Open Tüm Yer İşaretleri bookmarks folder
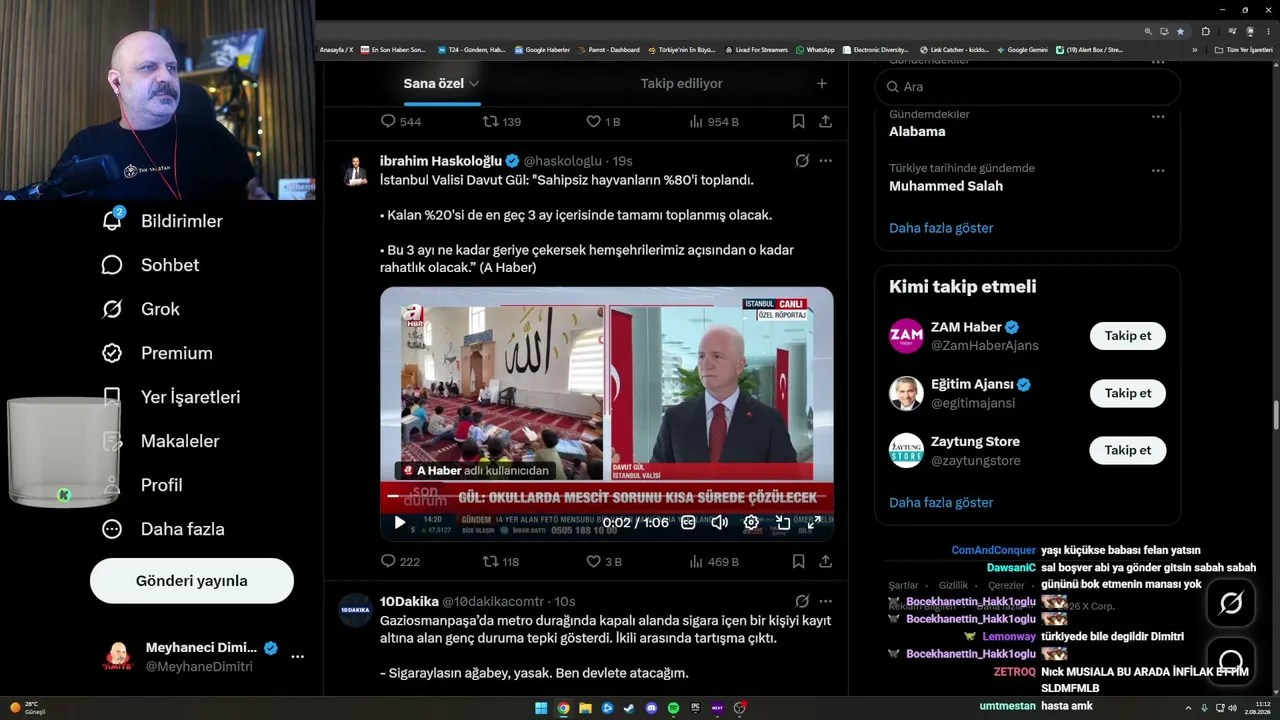 click(x=1243, y=50)
